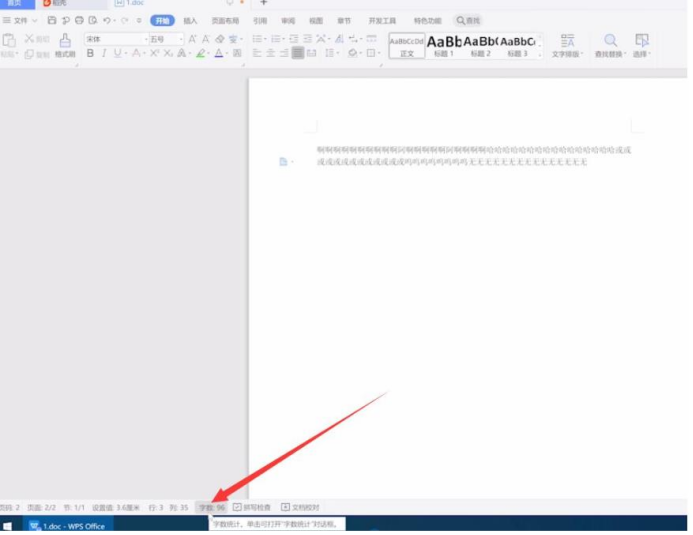Open the 1.doc document tab
This screenshot has width=693, height=535.
point(129,3)
